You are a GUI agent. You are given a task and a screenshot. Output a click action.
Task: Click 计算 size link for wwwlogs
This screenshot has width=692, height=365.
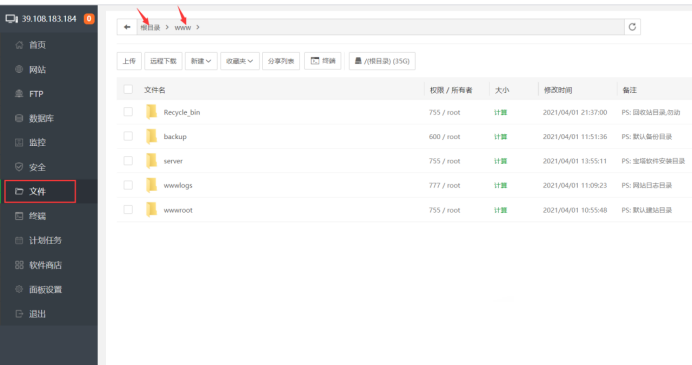500,185
